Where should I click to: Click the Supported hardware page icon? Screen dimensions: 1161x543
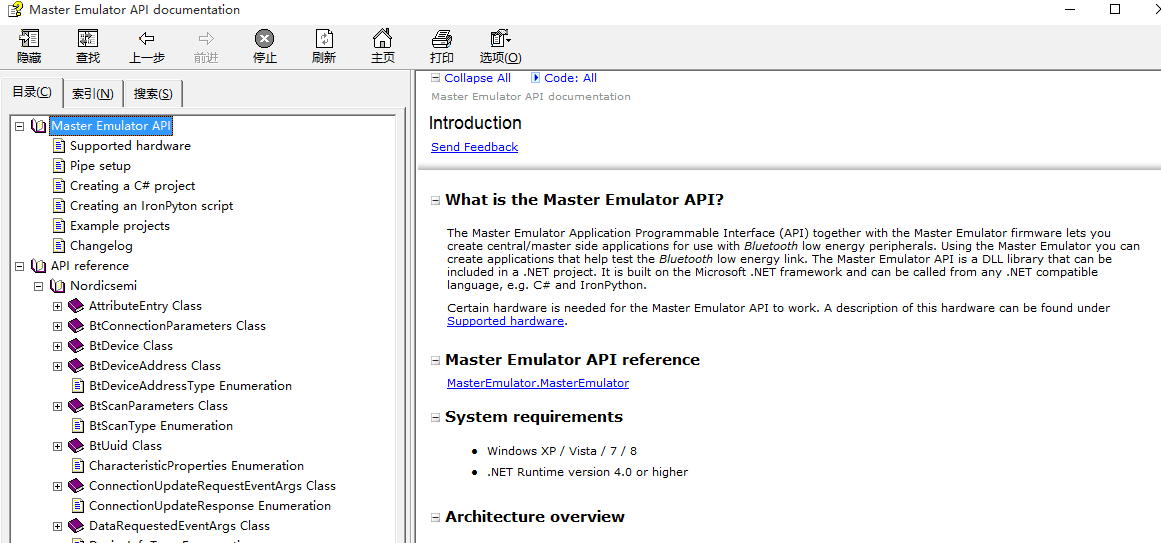[59, 146]
